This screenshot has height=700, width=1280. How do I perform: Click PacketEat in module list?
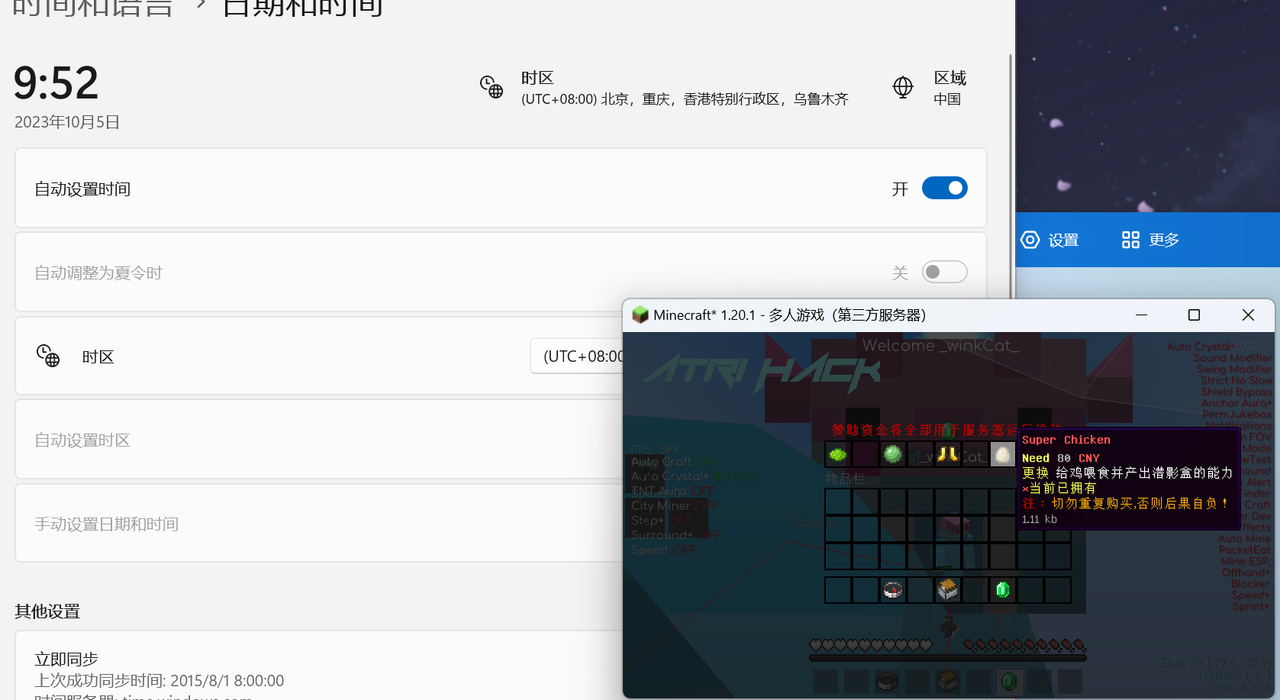coord(1245,550)
